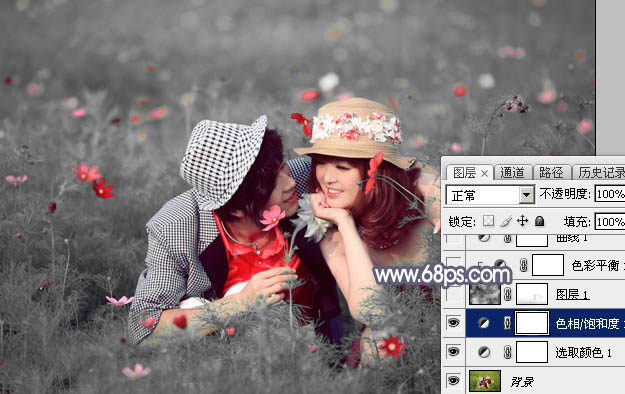Hide the 色相/饱和度 layer eye icon

point(453,322)
